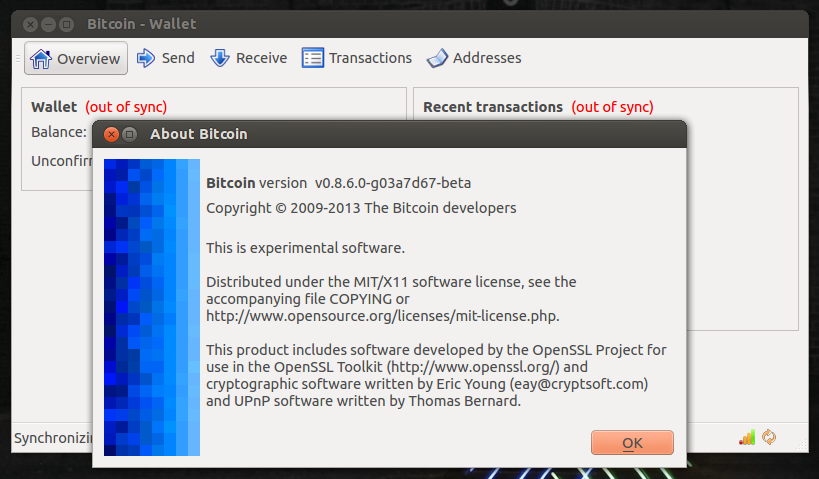This screenshot has width=819, height=479.
Task: Click the MIT license URL text
Action: [382, 316]
